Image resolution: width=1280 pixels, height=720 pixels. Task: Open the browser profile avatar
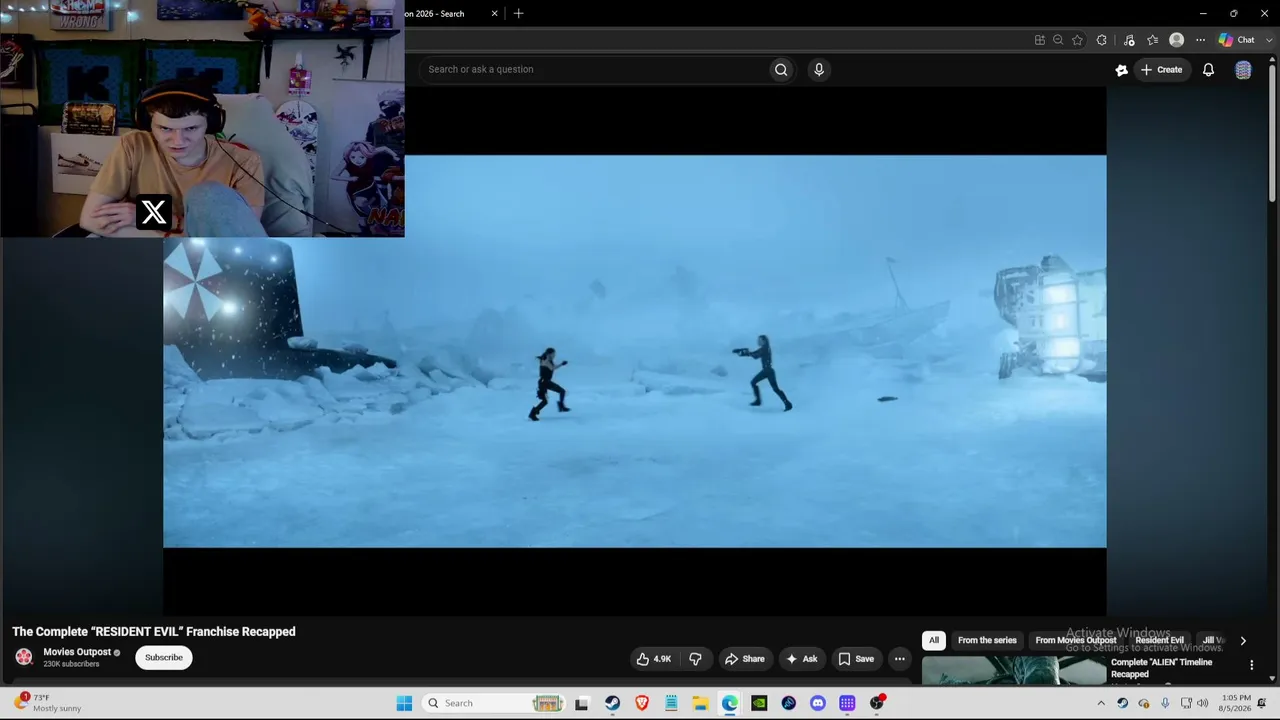point(1176,40)
